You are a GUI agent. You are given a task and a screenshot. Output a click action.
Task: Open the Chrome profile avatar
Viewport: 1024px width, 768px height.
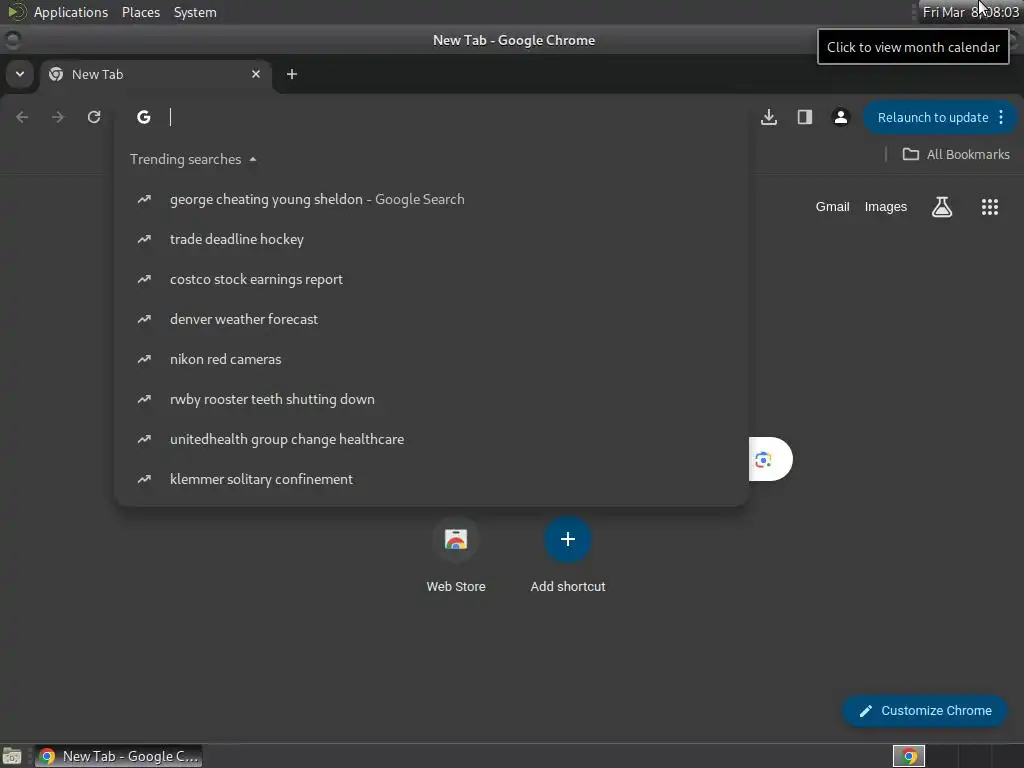[x=840, y=117]
